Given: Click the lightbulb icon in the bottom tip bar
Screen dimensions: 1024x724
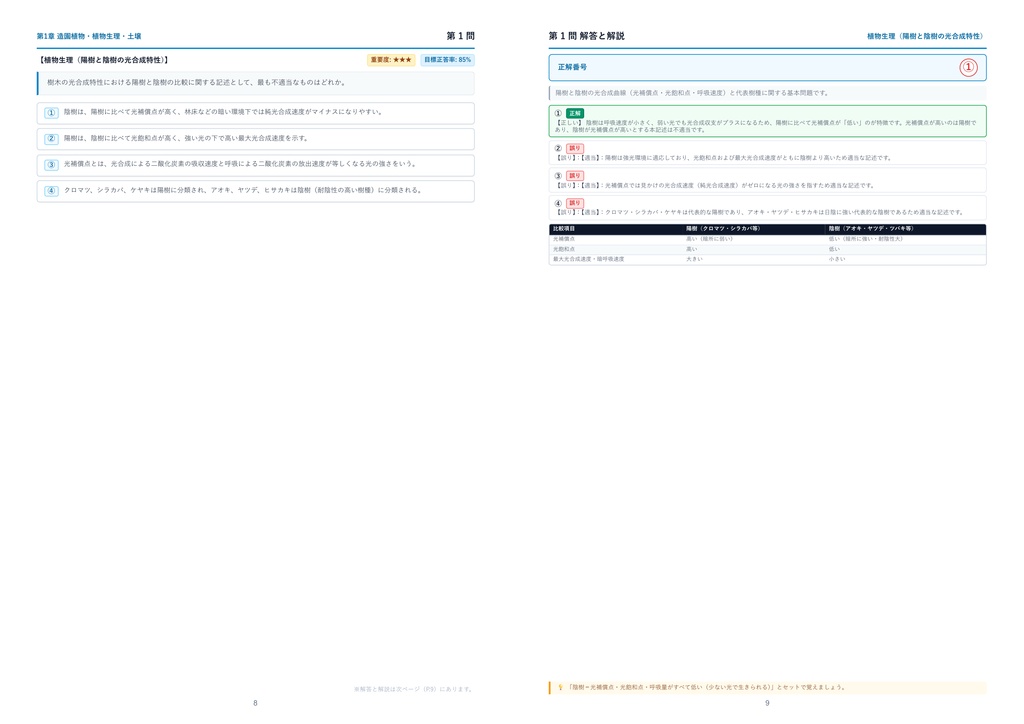Looking at the screenshot, I should click(560, 687).
